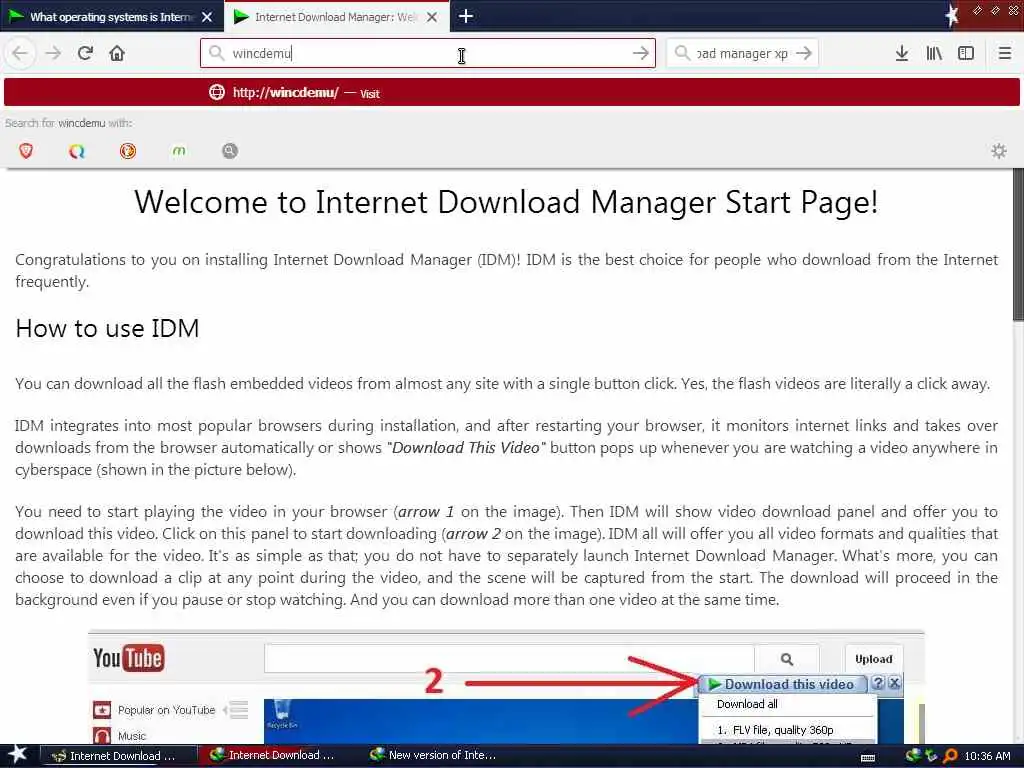This screenshot has width=1024, height=768.
Task: Open search settings gear icon
Action: 999,152
